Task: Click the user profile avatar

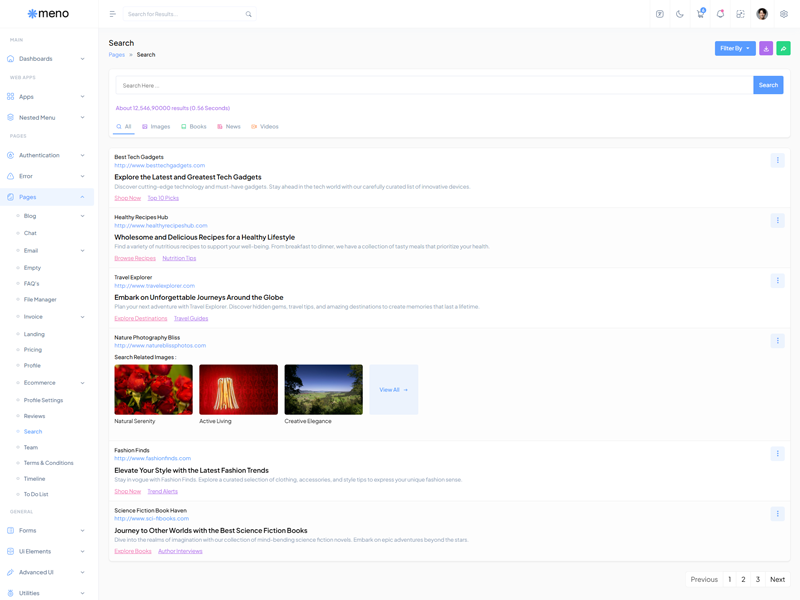Action: point(762,14)
